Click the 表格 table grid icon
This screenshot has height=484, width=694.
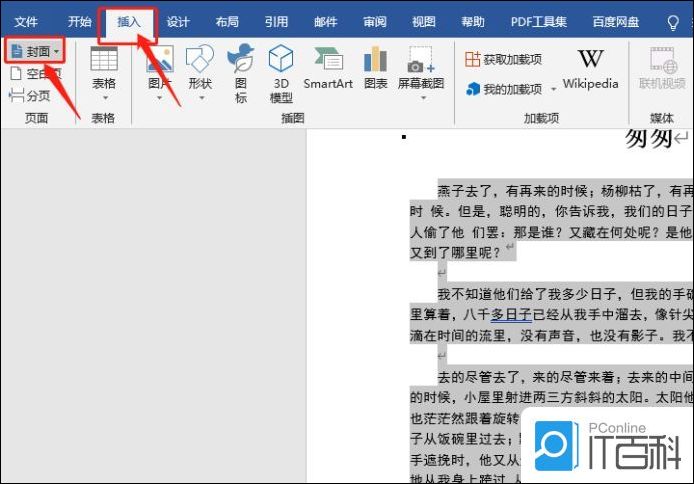104,58
